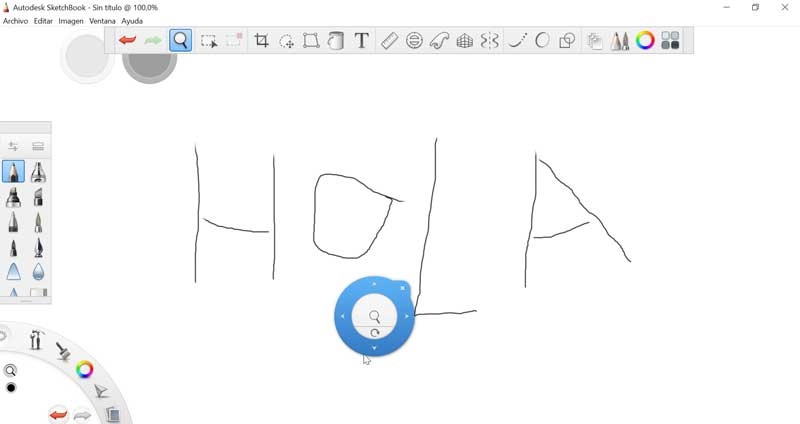Select the Zoom magnifier tool in toolbar
This screenshot has width=800, height=424.
181,40
